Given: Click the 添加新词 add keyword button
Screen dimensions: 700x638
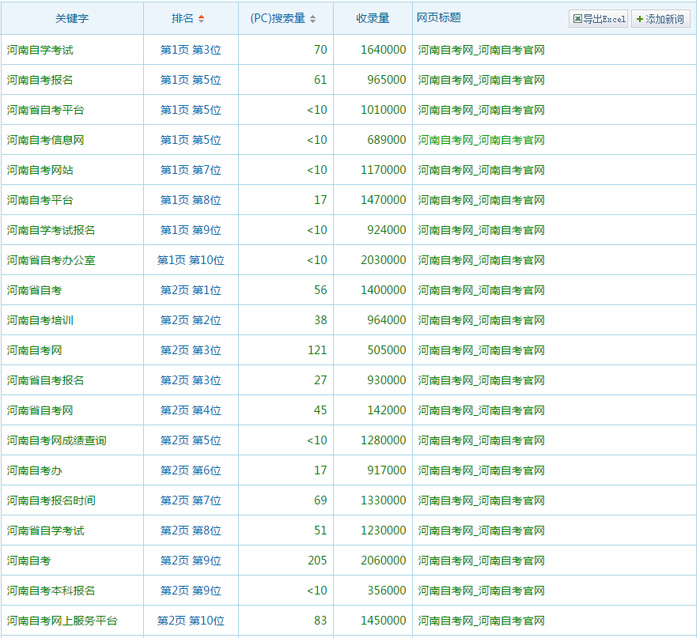Looking at the screenshot, I should (661, 19).
